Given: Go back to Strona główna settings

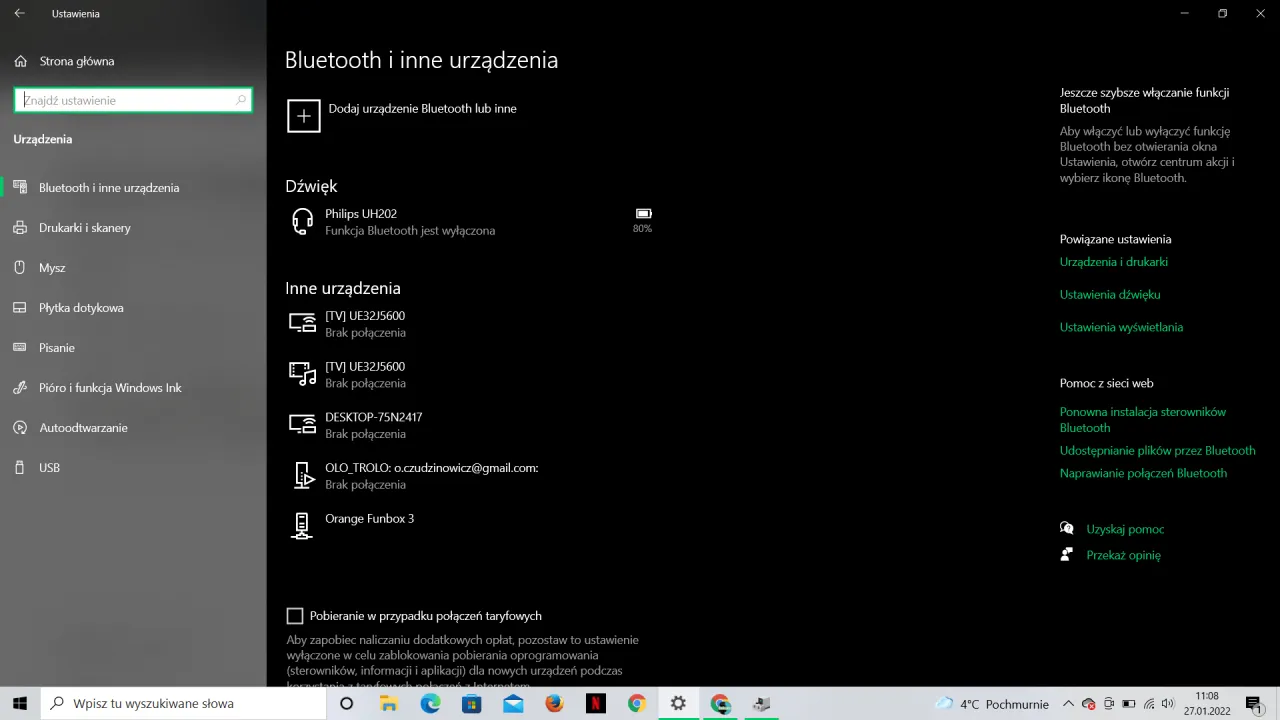Looking at the screenshot, I should click(76, 61).
